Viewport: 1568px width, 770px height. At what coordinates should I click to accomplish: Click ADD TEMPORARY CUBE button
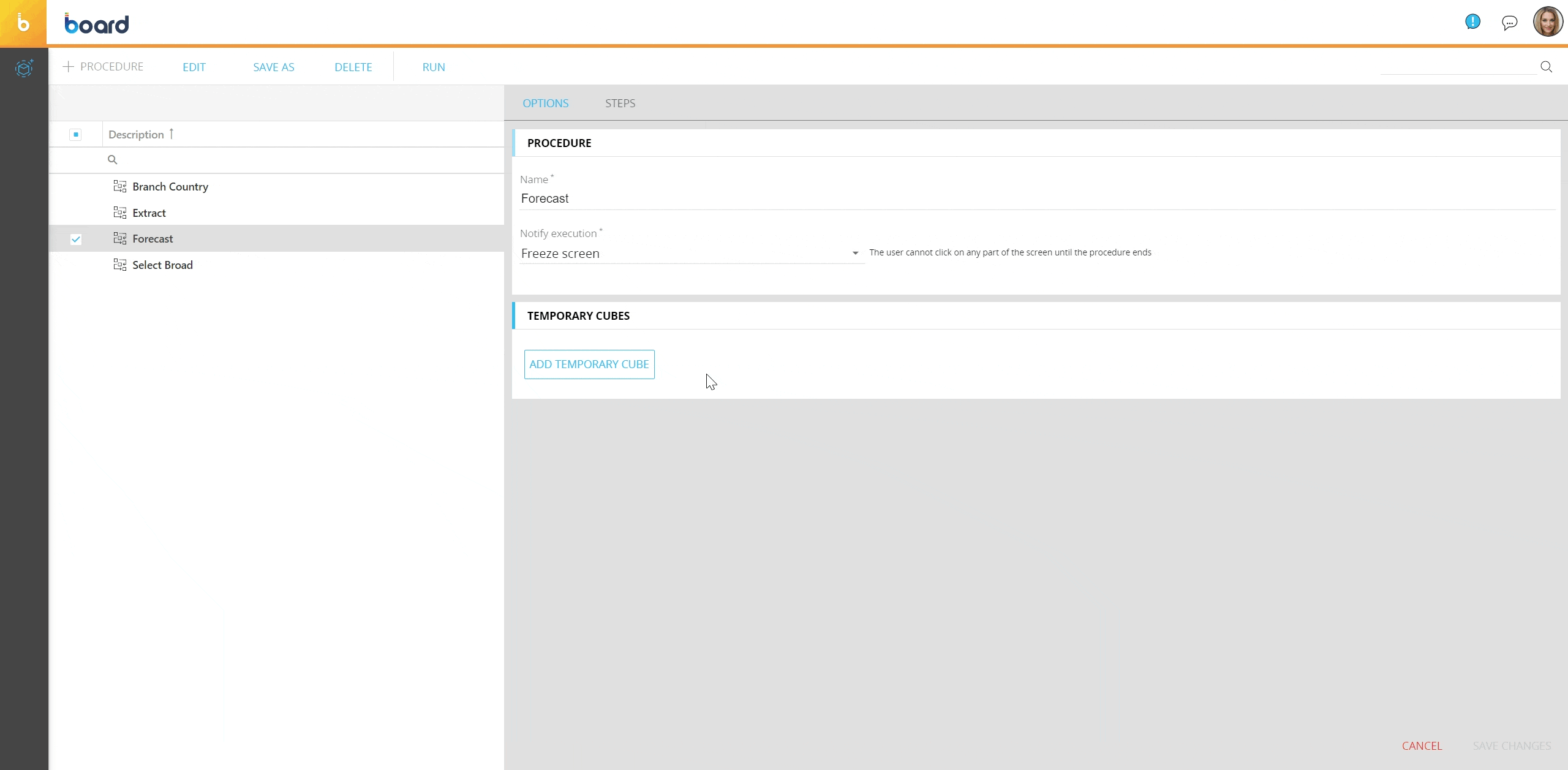pyautogui.click(x=589, y=364)
